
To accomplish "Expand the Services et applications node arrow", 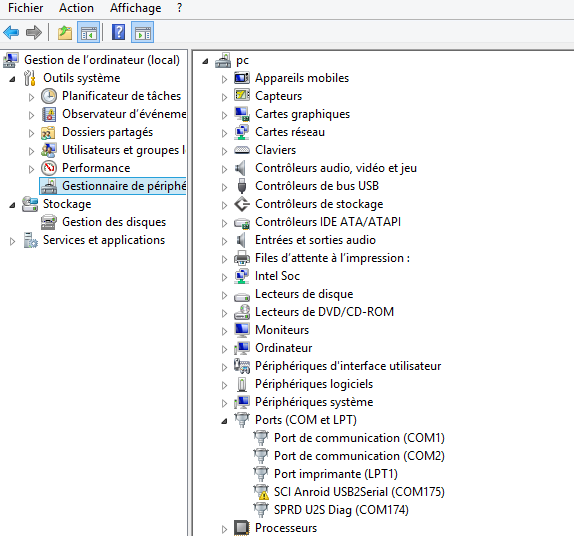I will [12, 241].
